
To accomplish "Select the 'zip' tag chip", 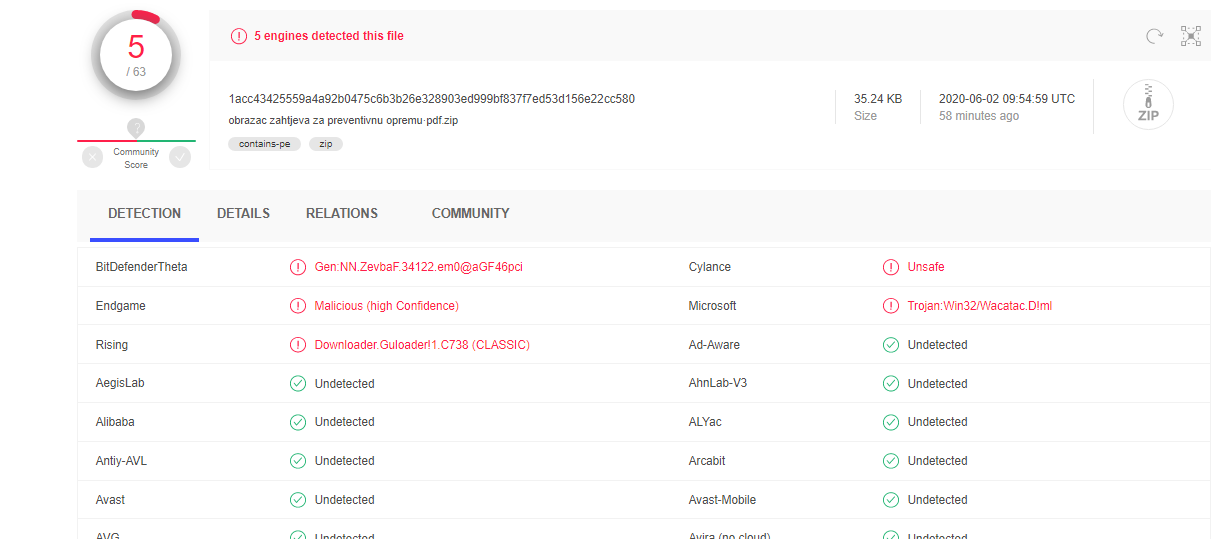I will click(x=326, y=144).
